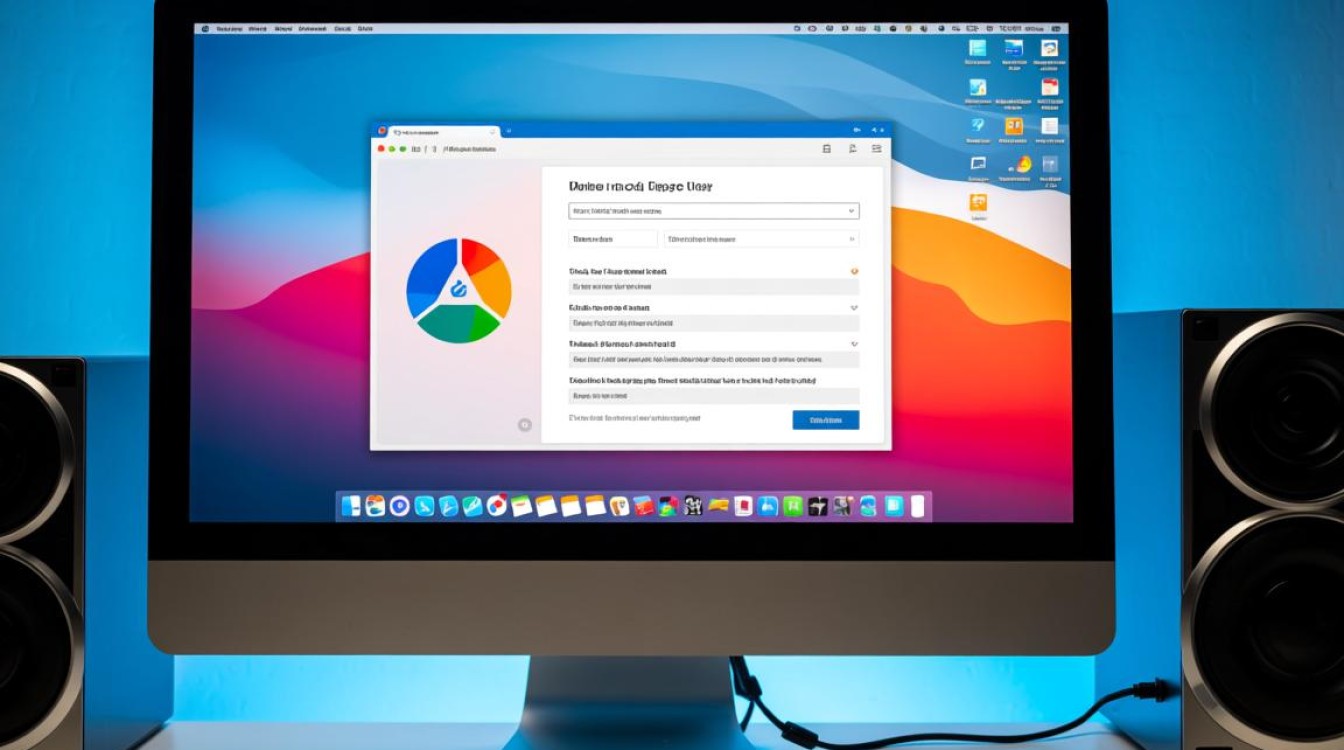Image resolution: width=1344 pixels, height=750 pixels.
Task: Open the wide dropdown under the dialog title
Action: pos(713,211)
